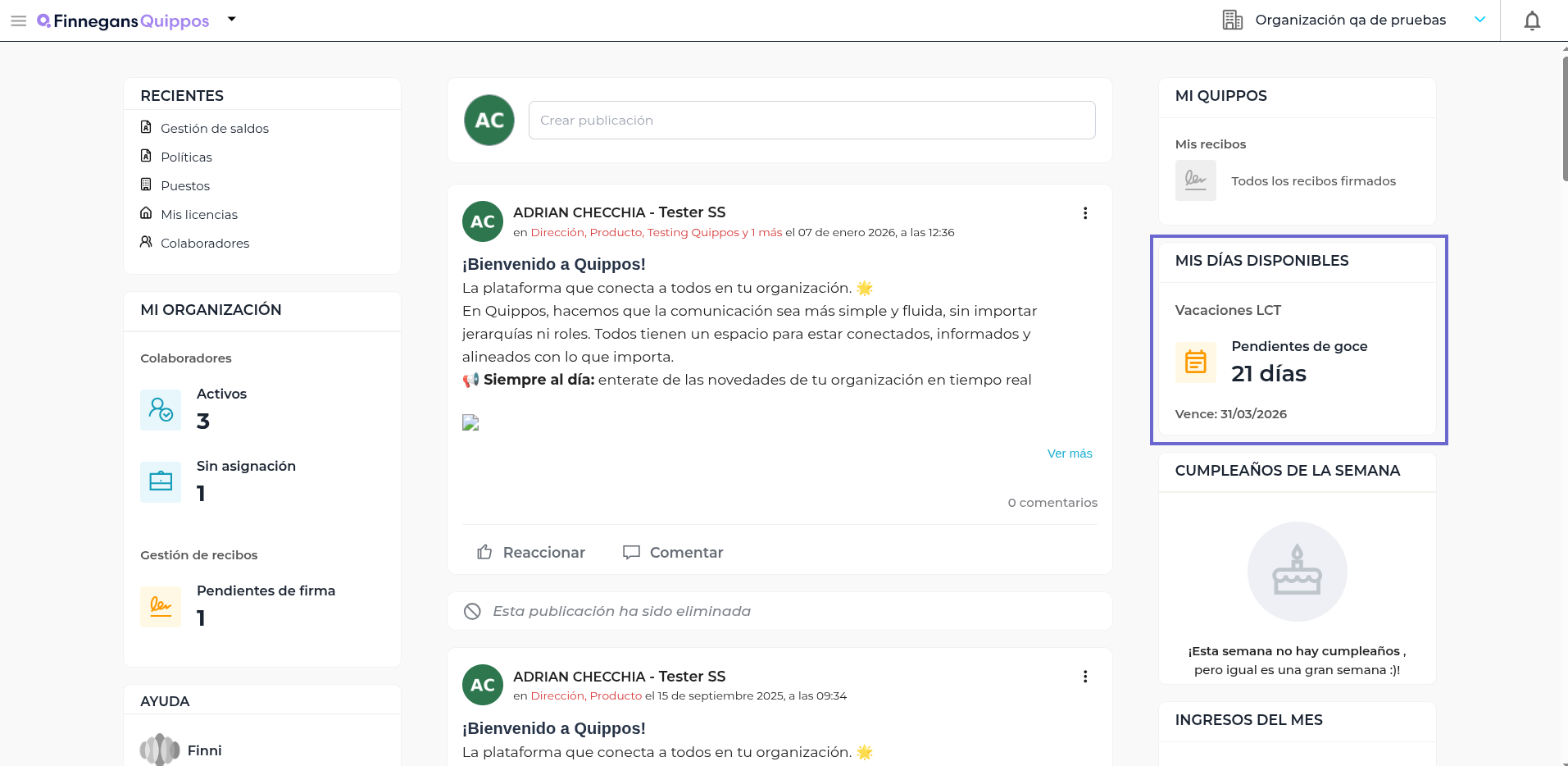The image size is (1568, 766).
Task: Open the dropdown next to Finnegans Quippos logo
Action: point(232,19)
